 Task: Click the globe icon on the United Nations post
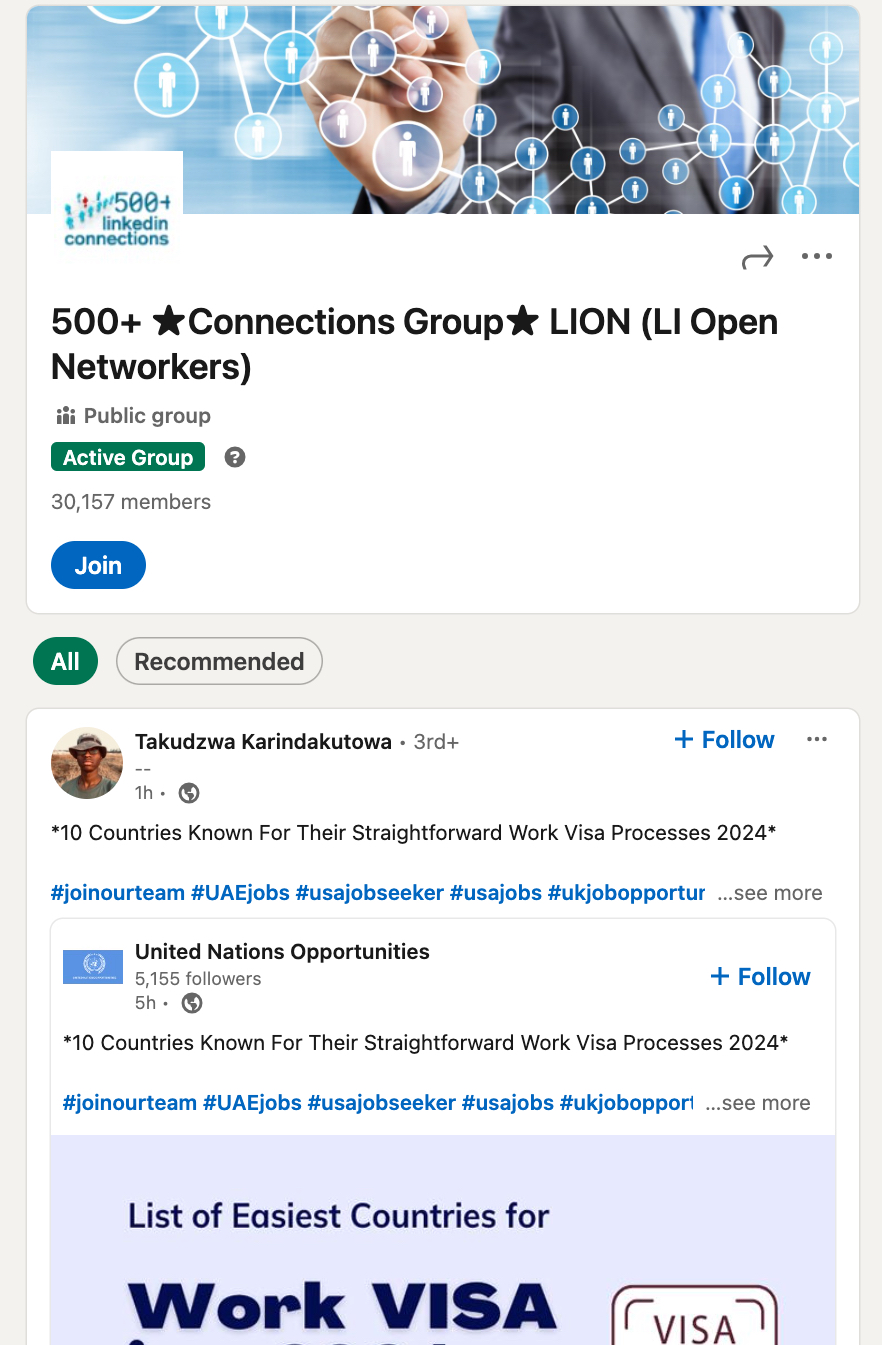click(191, 1003)
